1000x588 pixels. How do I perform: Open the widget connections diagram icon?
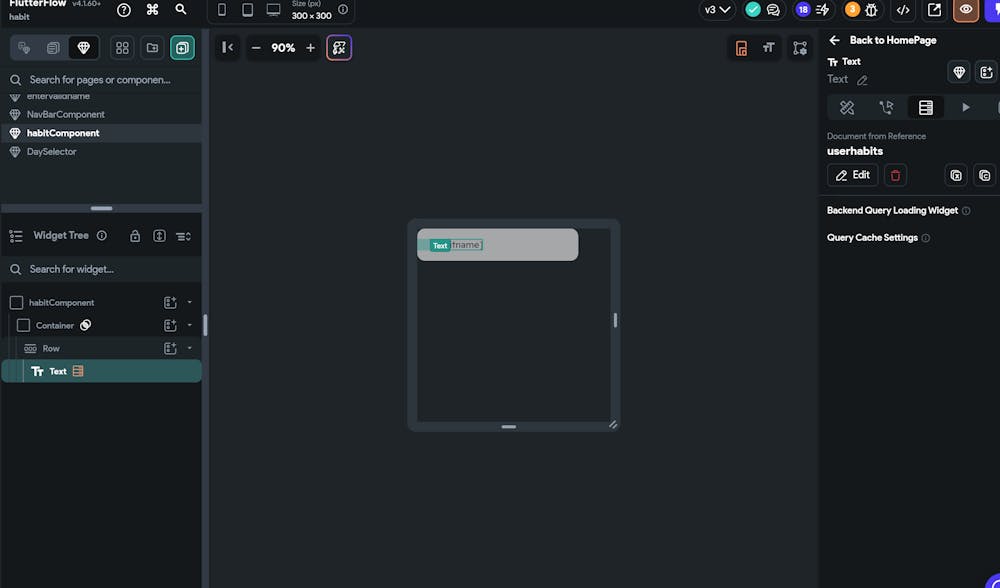pos(800,48)
